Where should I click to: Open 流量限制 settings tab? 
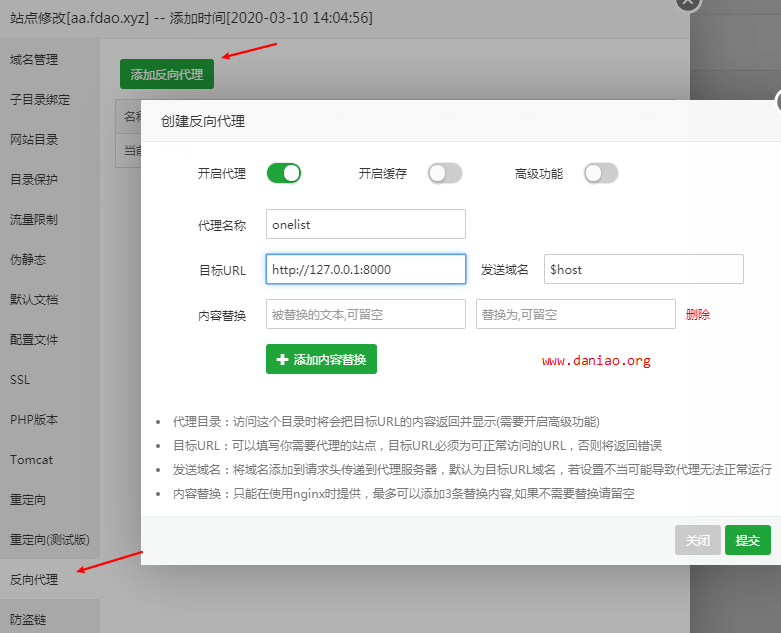[x=50, y=220]
